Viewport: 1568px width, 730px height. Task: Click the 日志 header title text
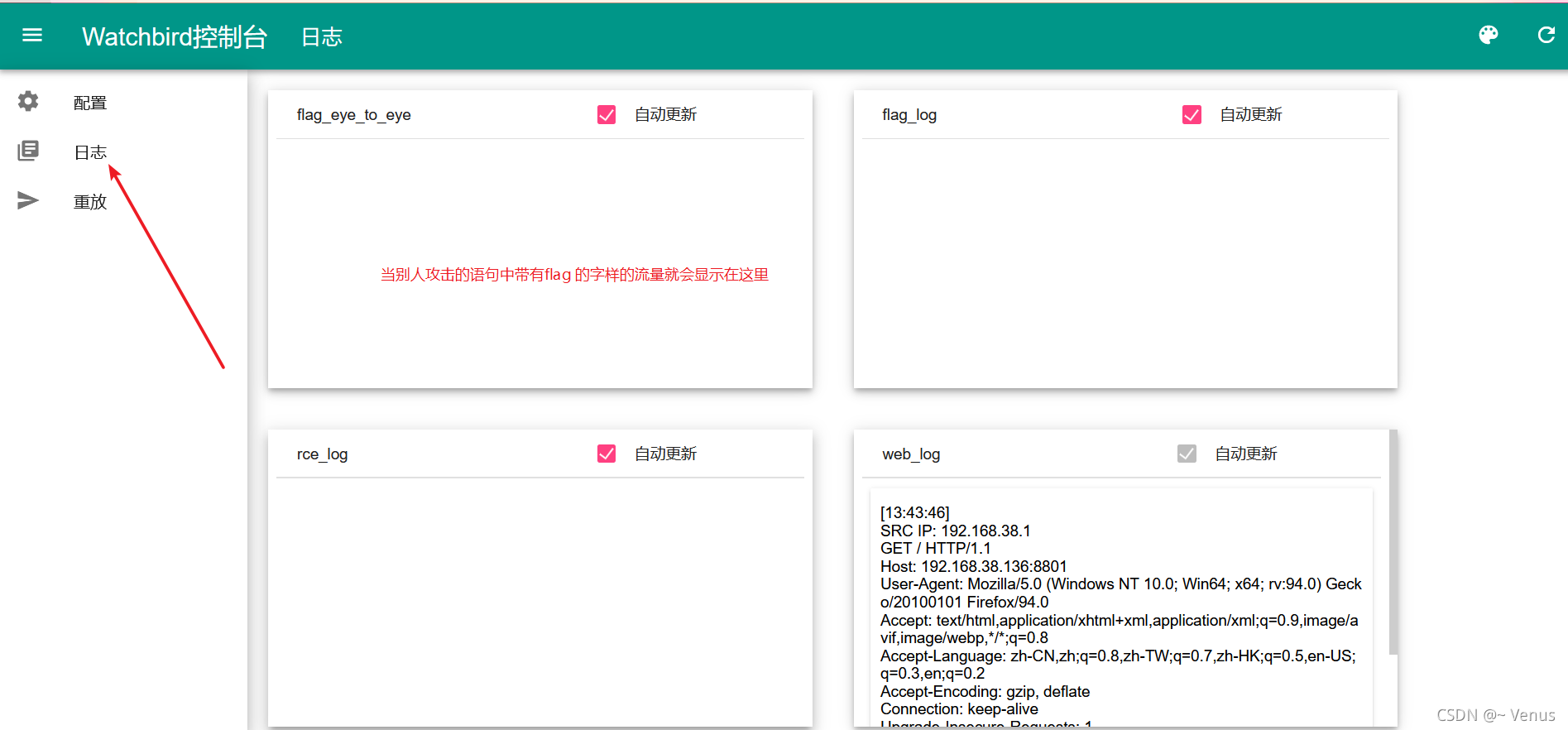coord(322,36)
